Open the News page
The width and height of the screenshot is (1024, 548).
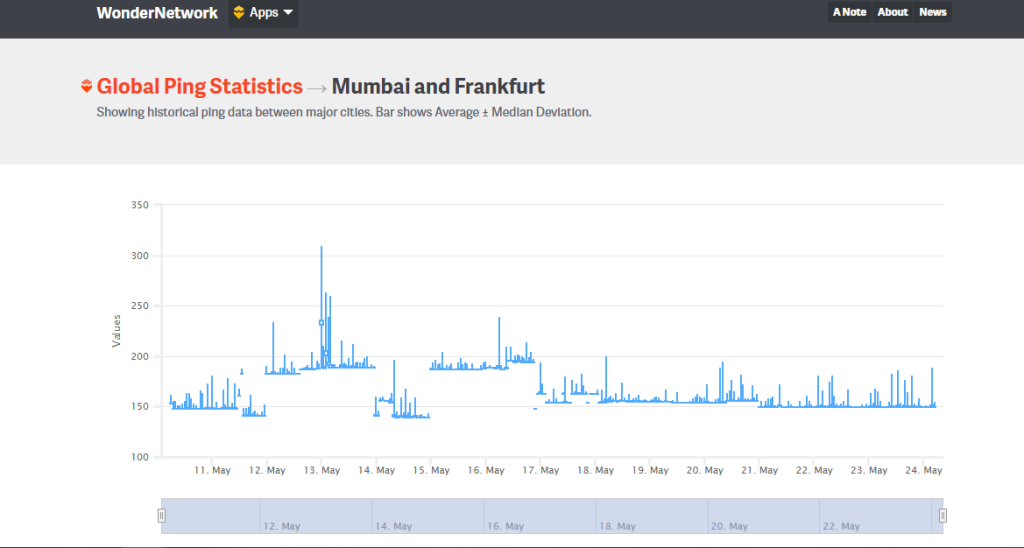click(x=933, y=12)
